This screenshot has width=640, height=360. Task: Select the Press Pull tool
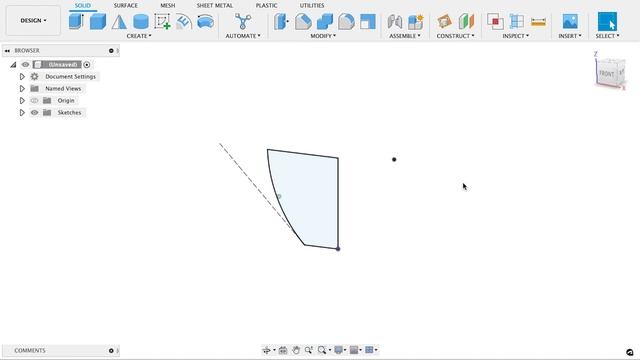[x=281, y=21]
